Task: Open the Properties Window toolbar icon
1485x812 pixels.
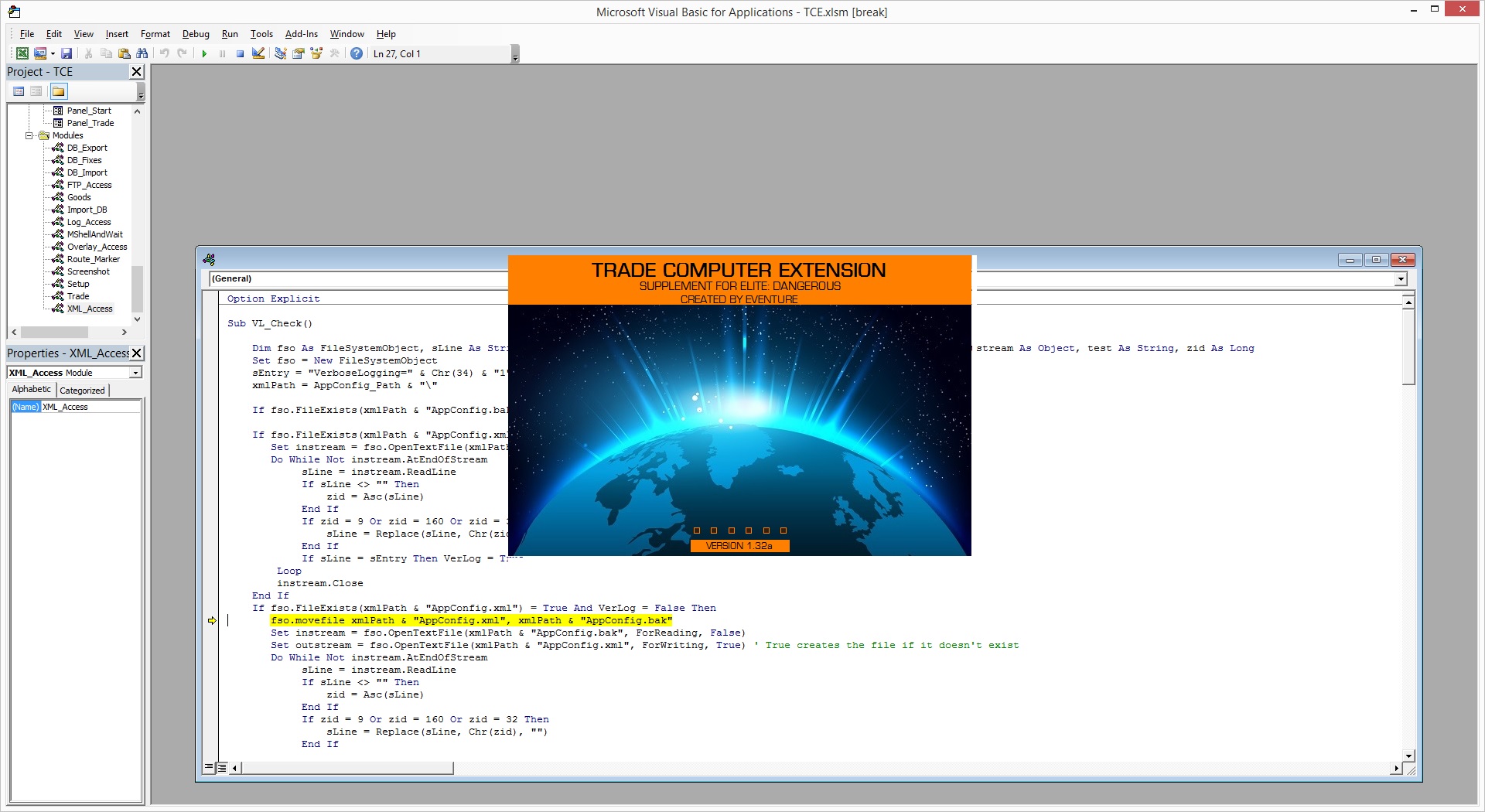Action: pos(299,53)
